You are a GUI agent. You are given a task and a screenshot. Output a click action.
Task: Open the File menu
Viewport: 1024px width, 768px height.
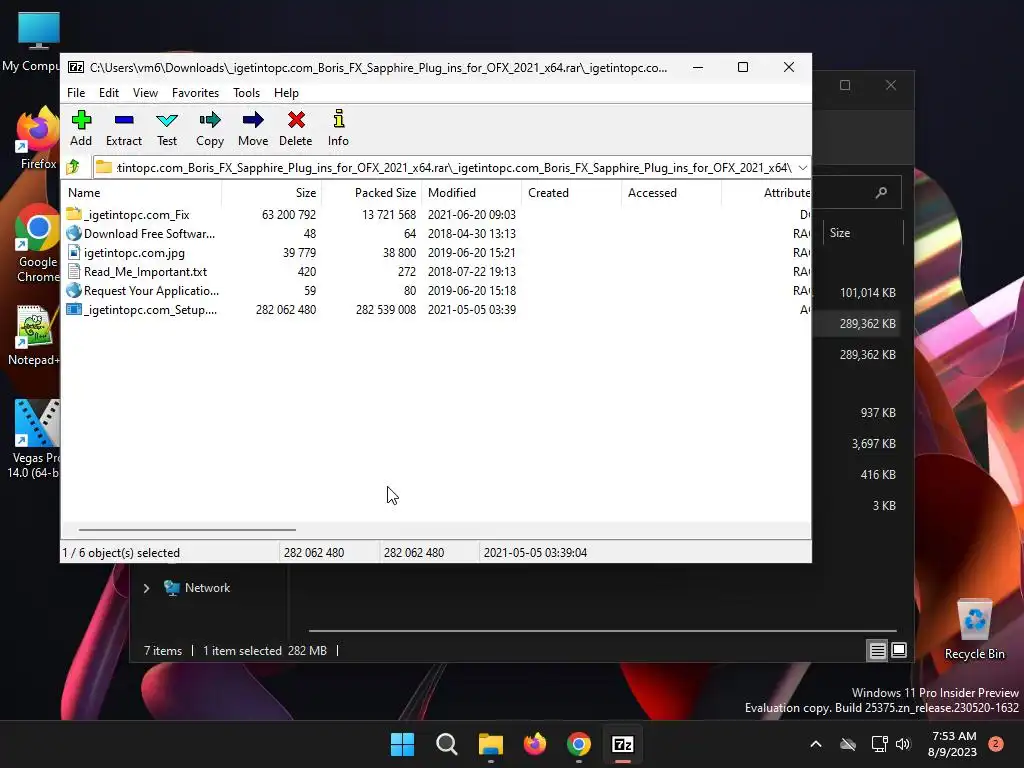point(76,93)
